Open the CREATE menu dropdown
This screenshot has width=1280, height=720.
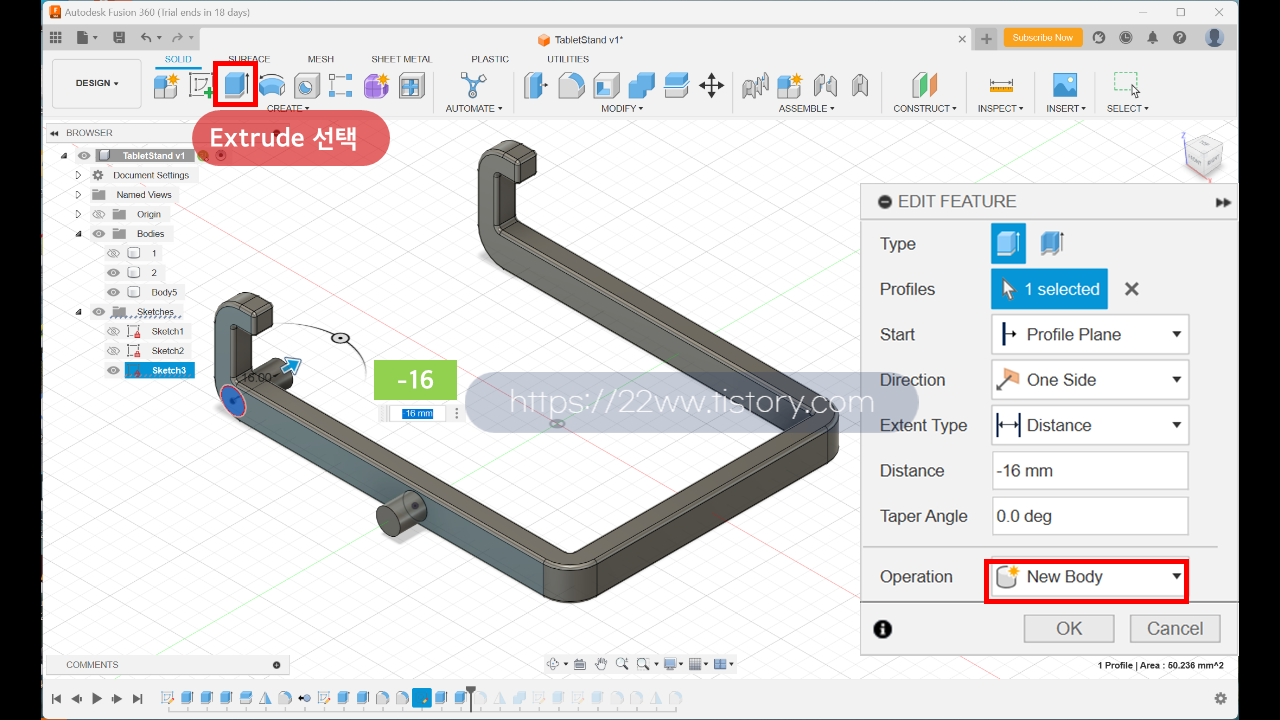pos(288,108)
